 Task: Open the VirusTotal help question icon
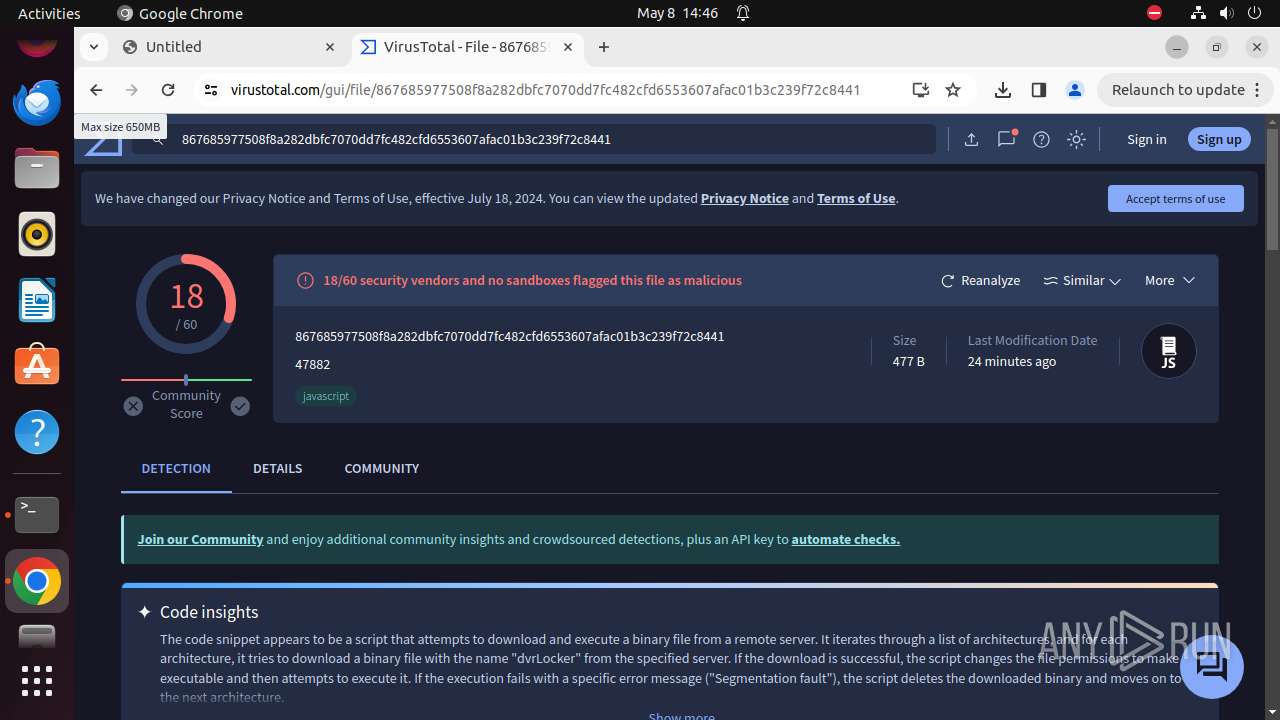(x=1041, y=140)
